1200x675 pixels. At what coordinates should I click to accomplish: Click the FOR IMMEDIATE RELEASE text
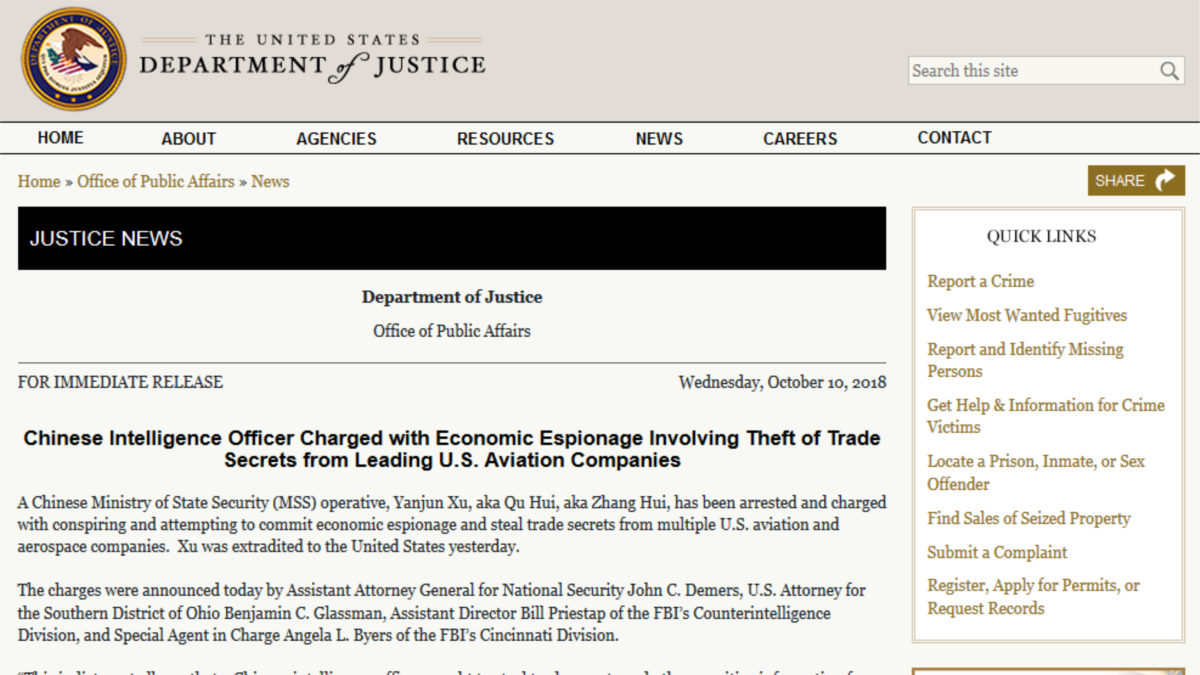click(120, 382)
